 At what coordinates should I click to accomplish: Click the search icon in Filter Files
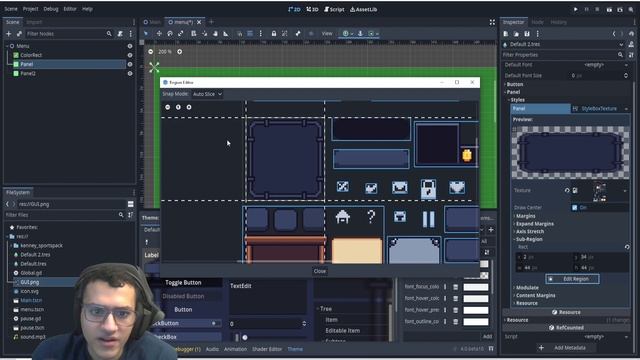point(121,215)
